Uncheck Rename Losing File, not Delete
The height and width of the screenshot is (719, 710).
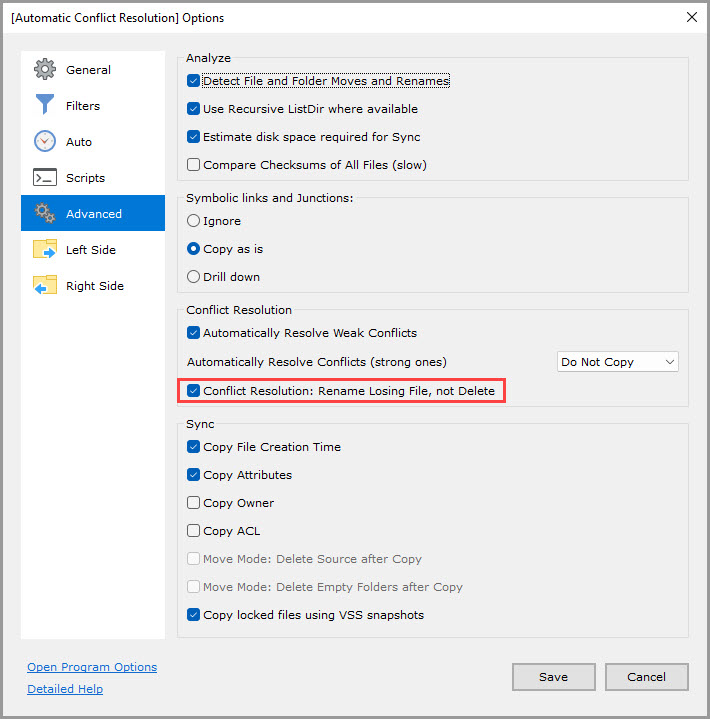tap(193, 391)
